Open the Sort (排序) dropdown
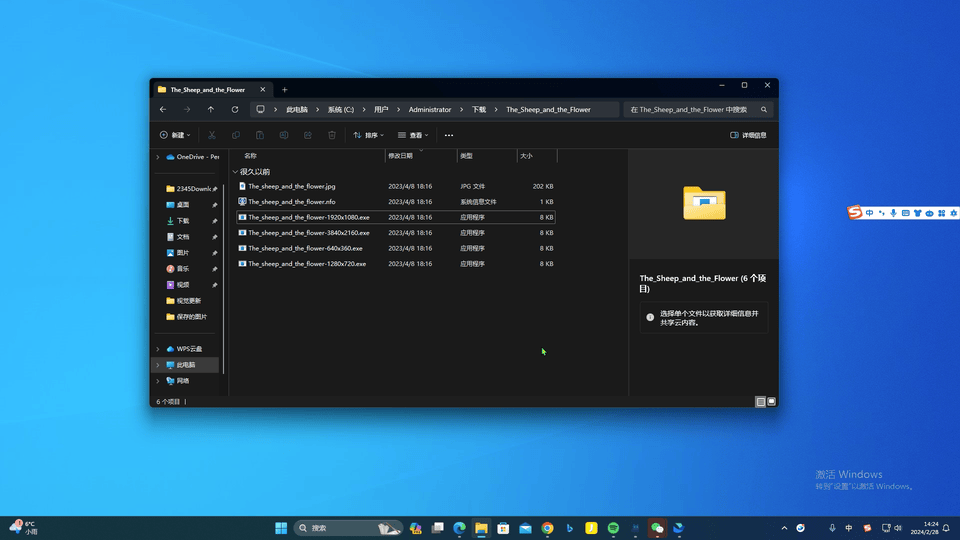 pos(368,135)
